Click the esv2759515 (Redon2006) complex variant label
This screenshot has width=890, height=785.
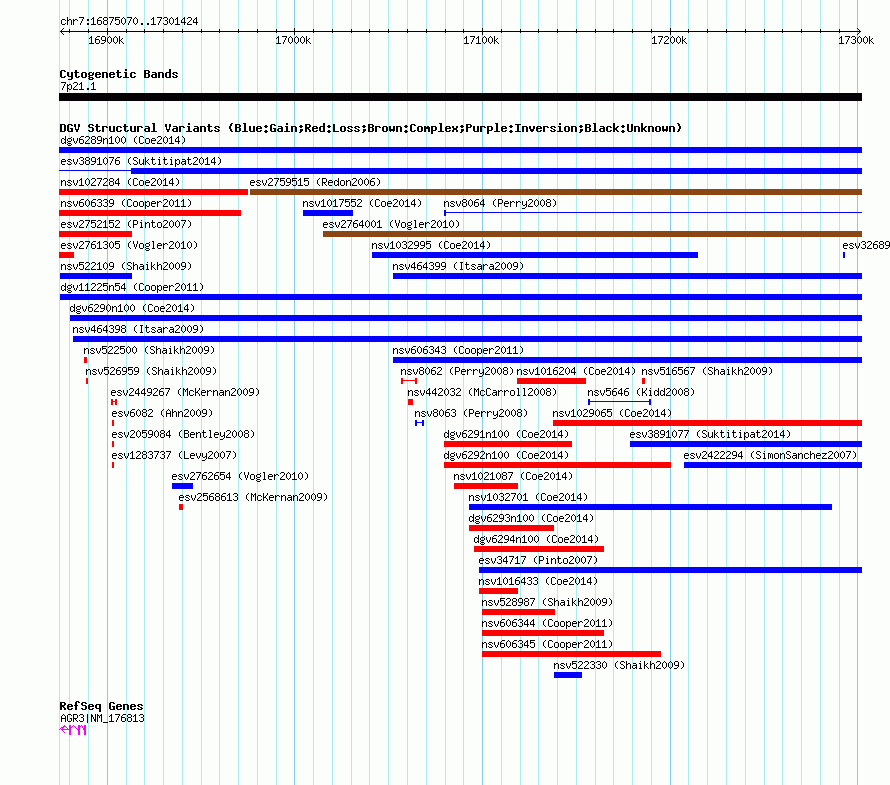point(315,182)
